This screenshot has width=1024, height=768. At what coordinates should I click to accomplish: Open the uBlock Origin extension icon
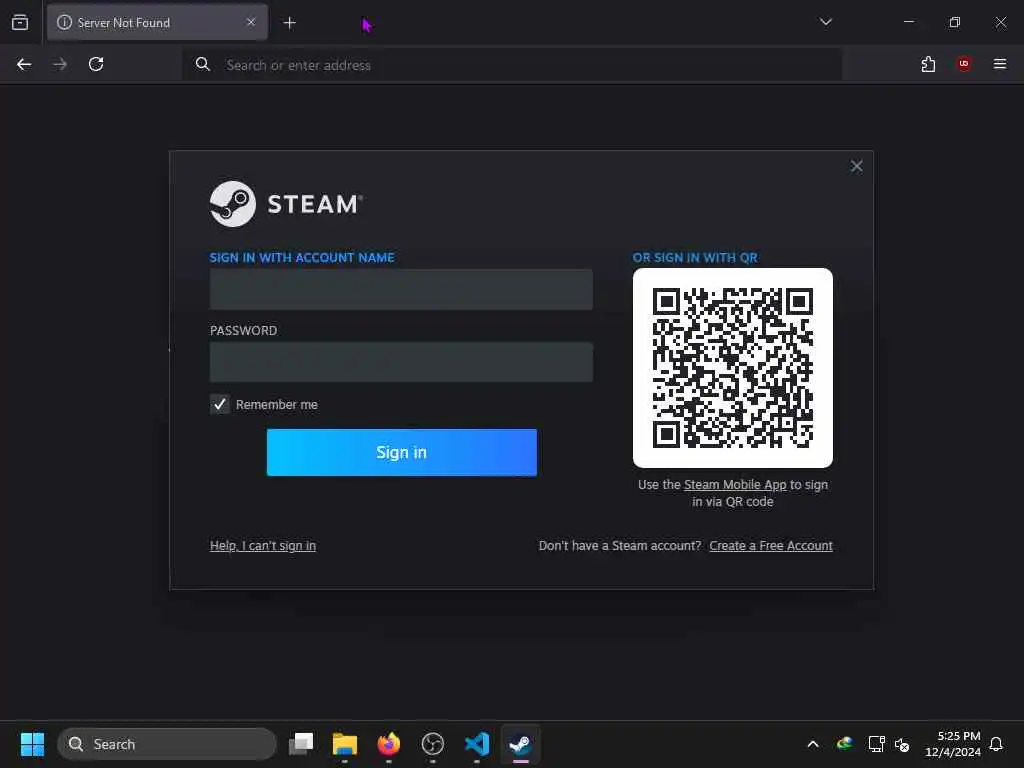tap(964, 64)
